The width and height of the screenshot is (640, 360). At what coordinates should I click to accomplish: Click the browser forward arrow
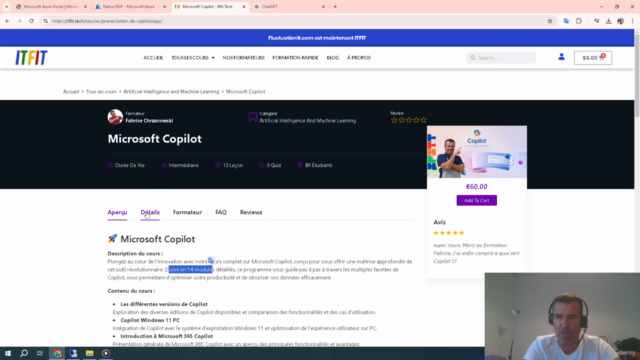click(19, 21)
